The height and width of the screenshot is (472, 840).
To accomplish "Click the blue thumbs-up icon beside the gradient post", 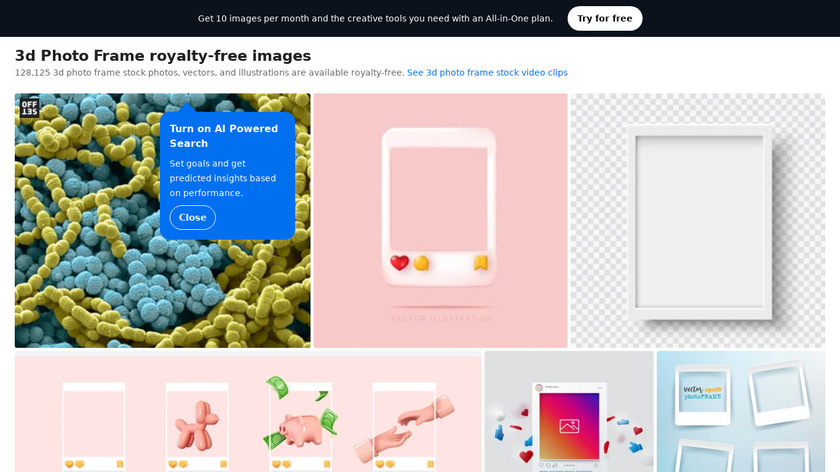I will click(499, 433).
